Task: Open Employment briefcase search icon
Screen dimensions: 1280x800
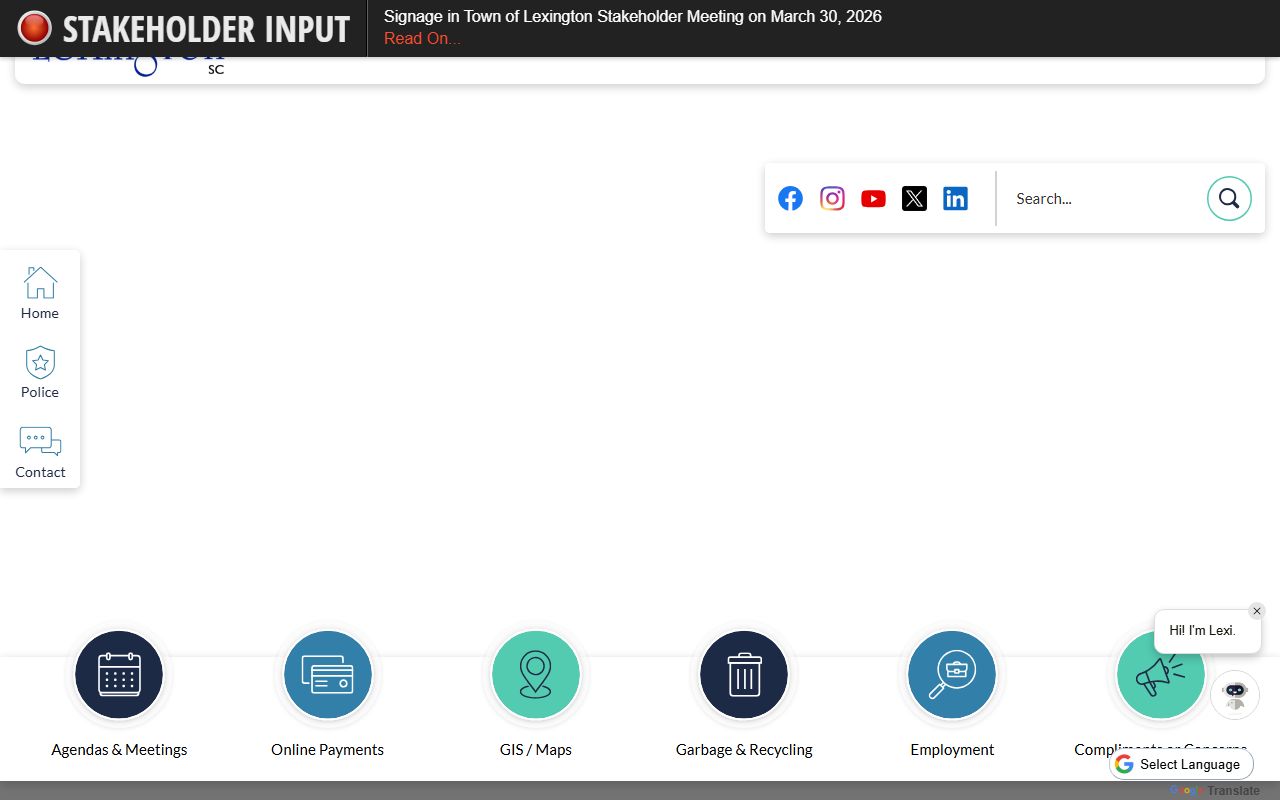Action: pyautogui.click(x=952, y=675)
